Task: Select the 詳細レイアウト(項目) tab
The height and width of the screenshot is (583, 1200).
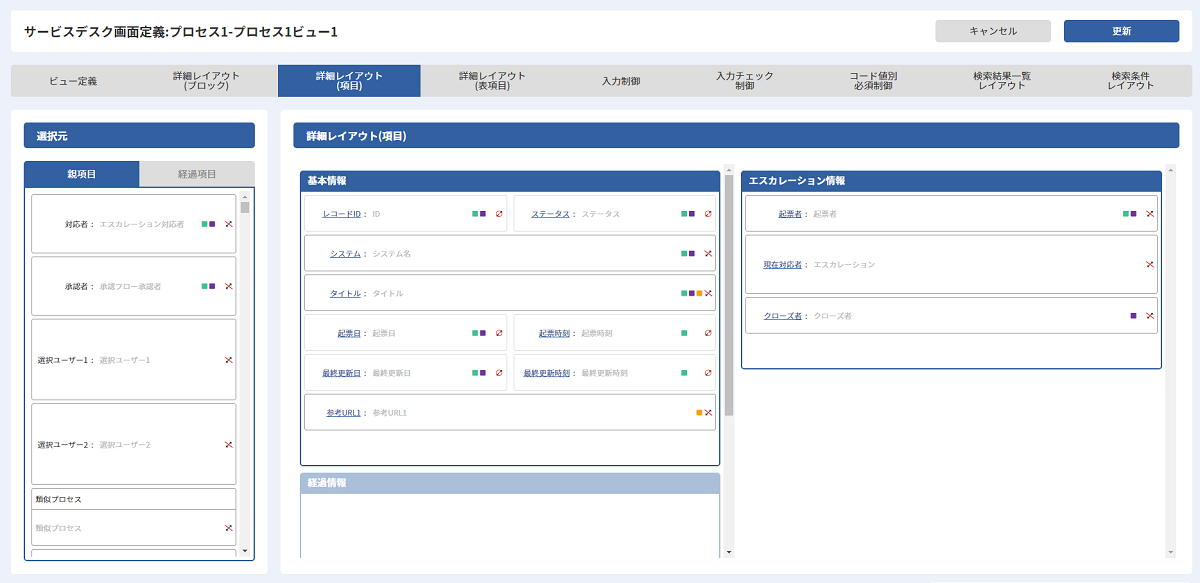Action: point(349,81)
